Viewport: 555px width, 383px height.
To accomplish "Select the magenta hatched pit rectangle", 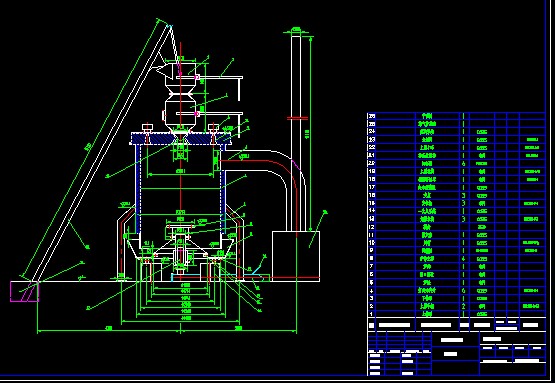I will 24,292.
